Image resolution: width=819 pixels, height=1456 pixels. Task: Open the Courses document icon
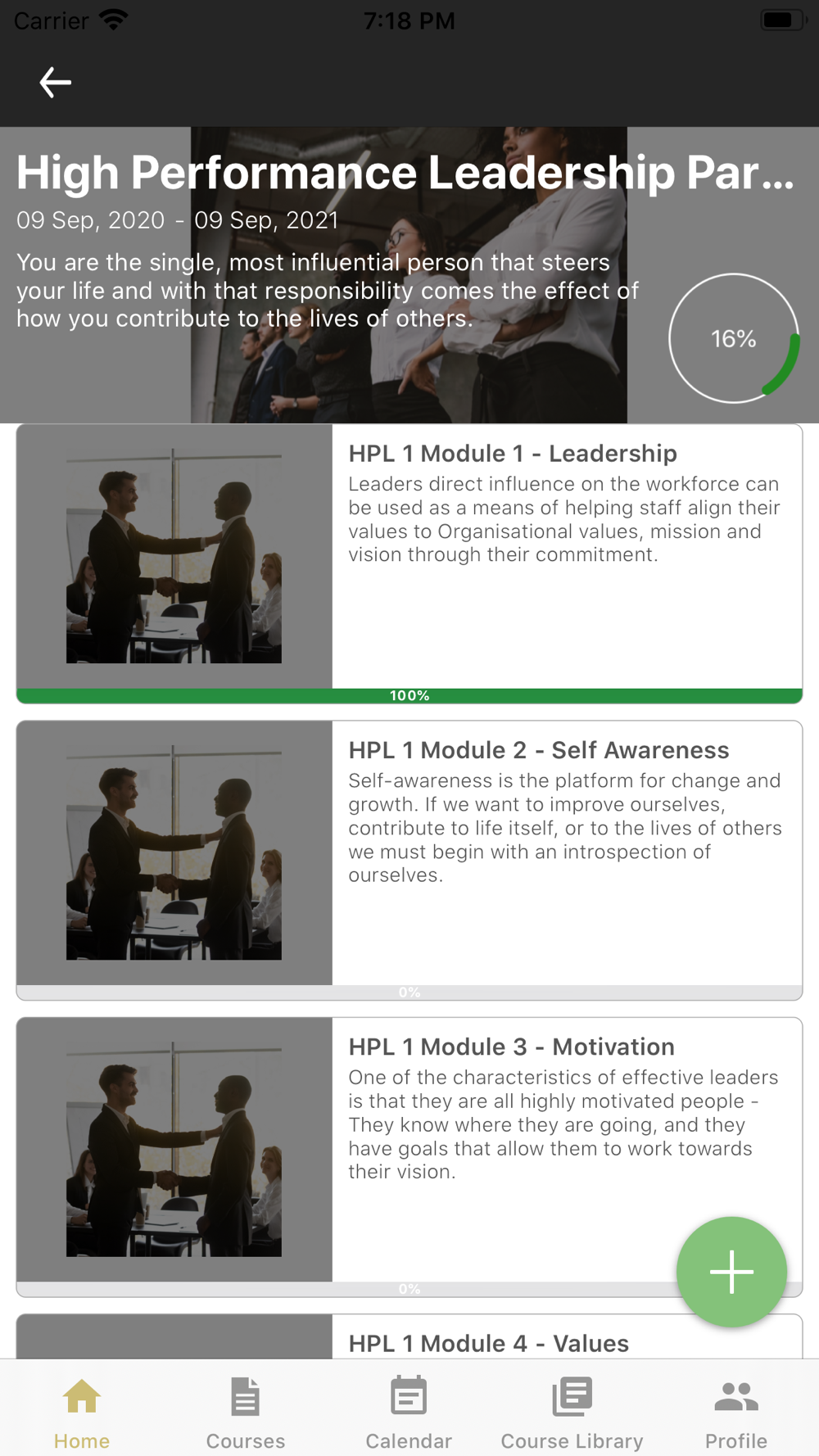(245, 1396)
